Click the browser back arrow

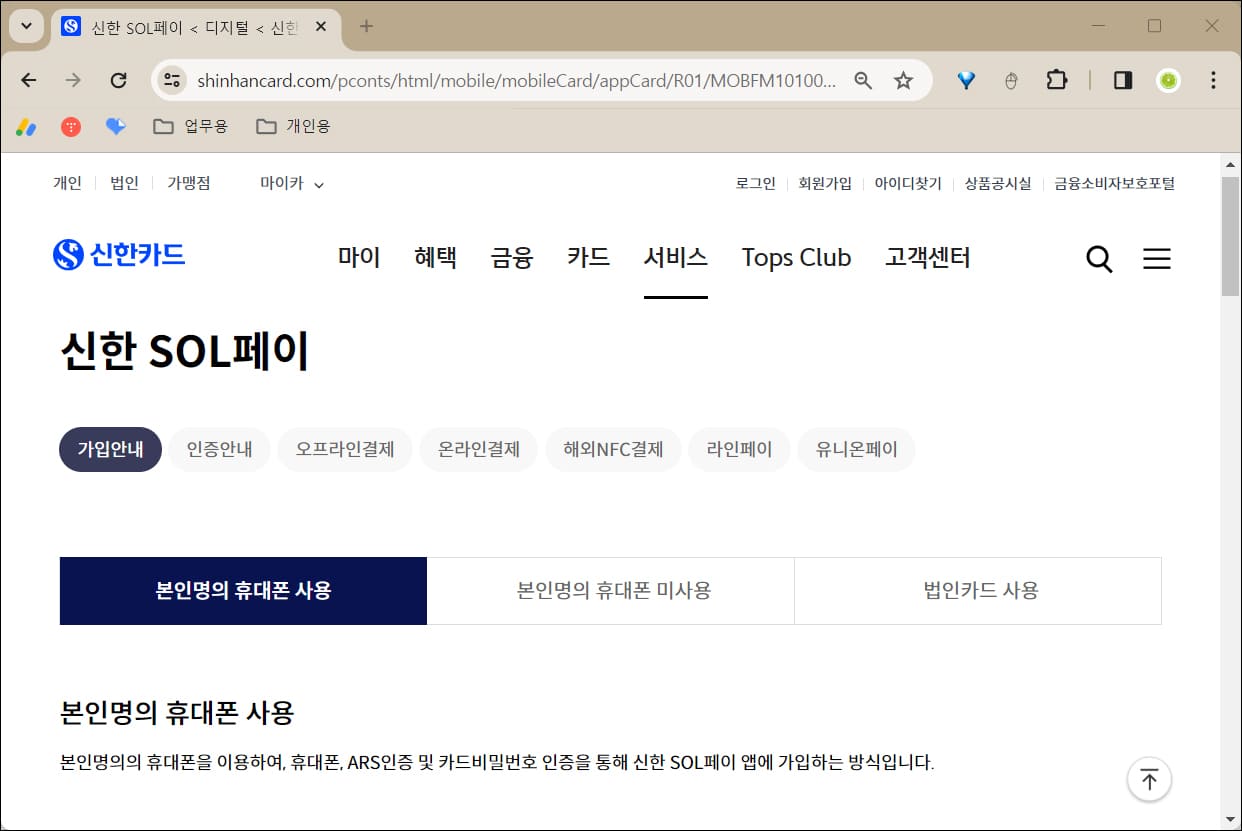(27, 80)
